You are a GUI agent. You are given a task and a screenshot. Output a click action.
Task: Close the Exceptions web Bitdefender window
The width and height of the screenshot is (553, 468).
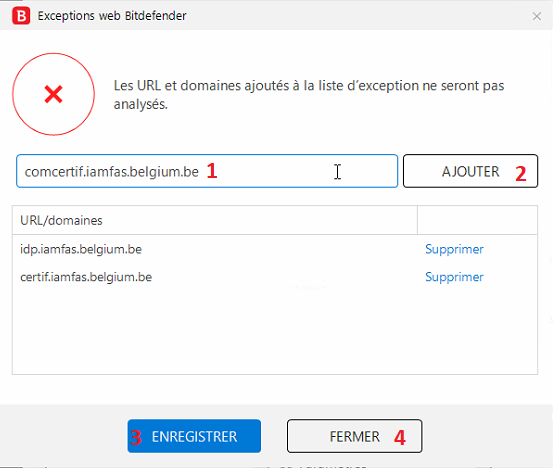coord(536,16)
